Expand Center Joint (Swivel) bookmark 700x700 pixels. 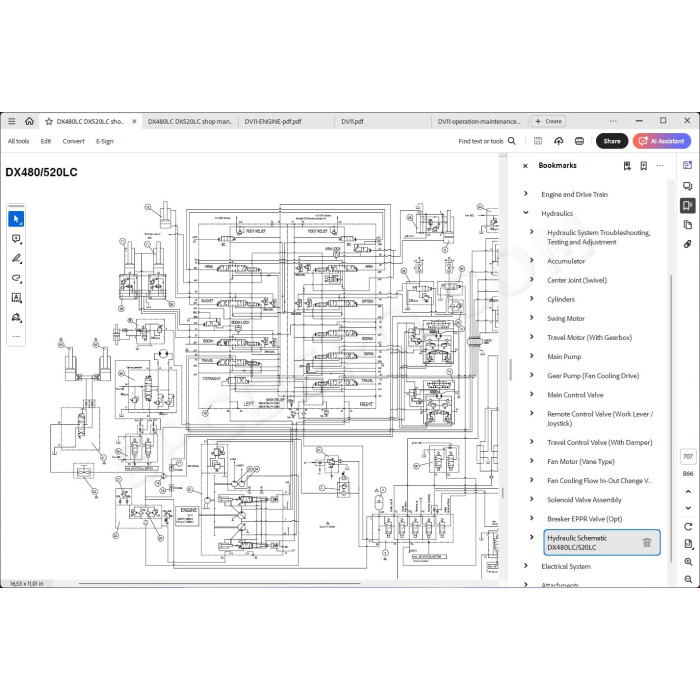[532, 279]
